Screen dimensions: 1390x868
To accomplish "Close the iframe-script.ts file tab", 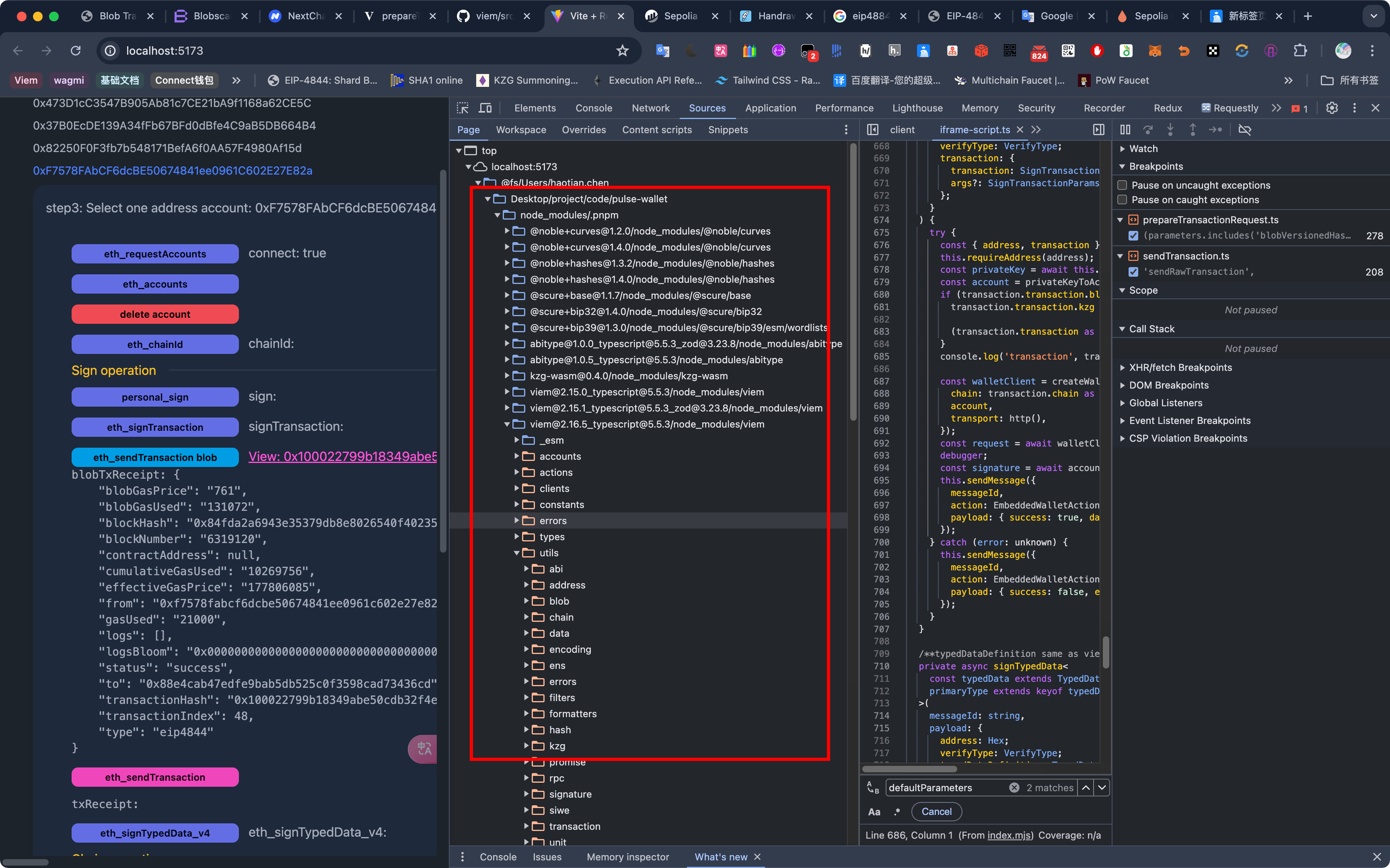I will pyautogui.click(x=1020, y=130).
